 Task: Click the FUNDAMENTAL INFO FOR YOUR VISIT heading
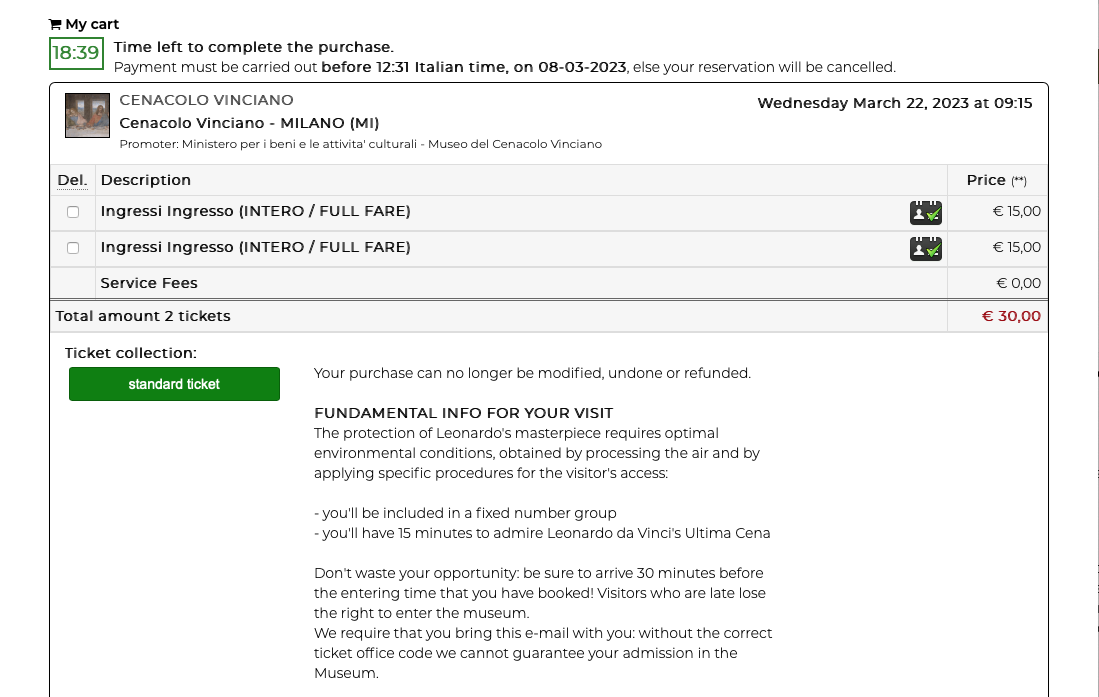(463, 413)
